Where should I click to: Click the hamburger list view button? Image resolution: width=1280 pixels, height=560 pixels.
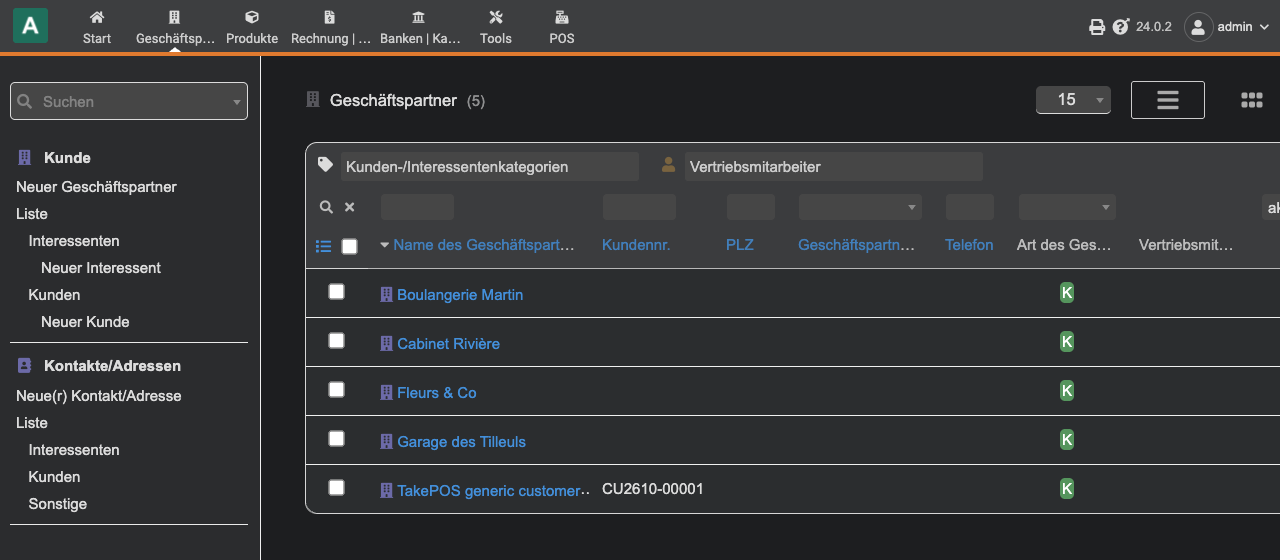(x=1168, y=99)
